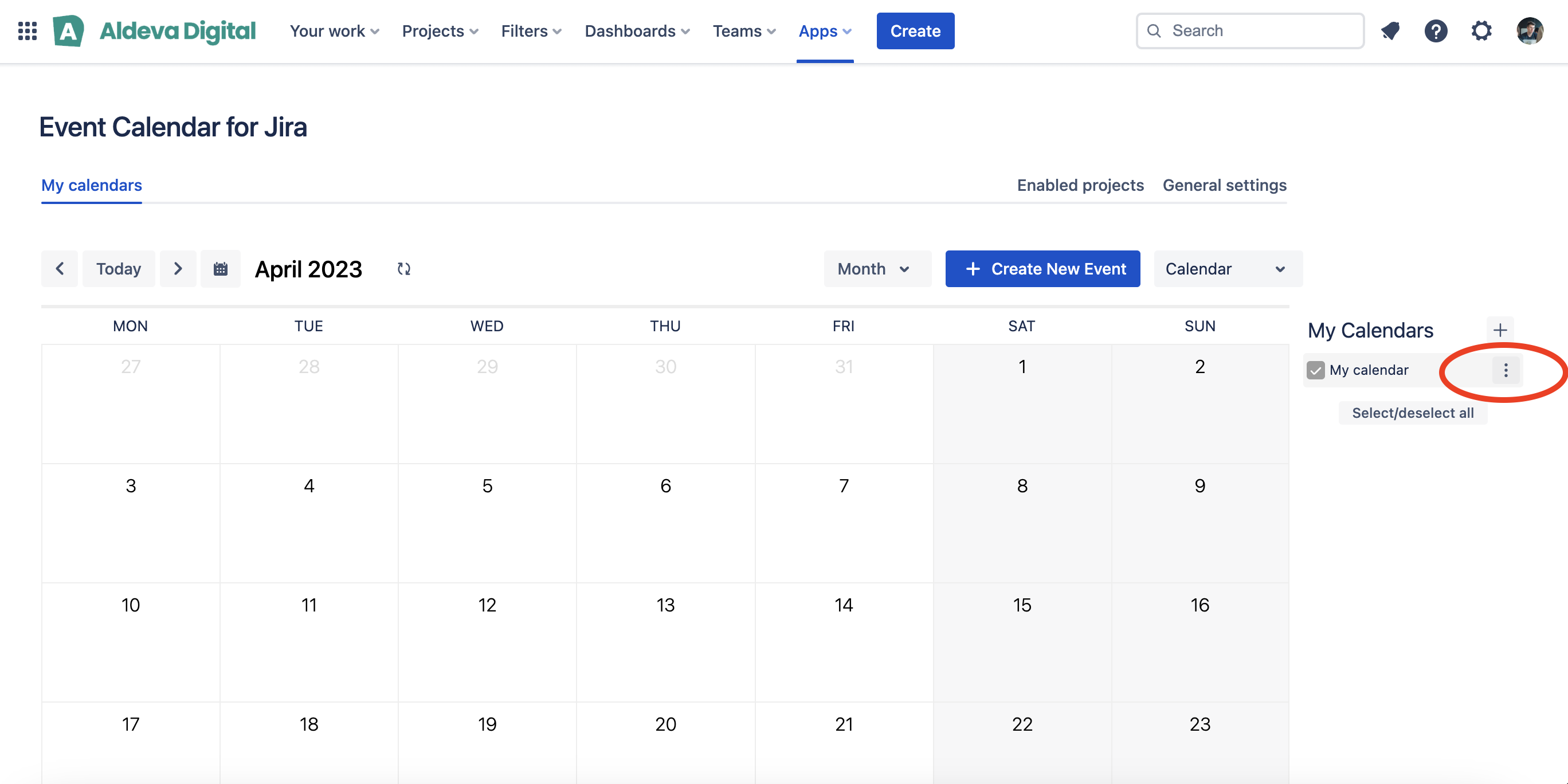The width and height of the screenshot is (1568, 784).
Task: Click the user profile avatar
Action: pos(1530,30)
